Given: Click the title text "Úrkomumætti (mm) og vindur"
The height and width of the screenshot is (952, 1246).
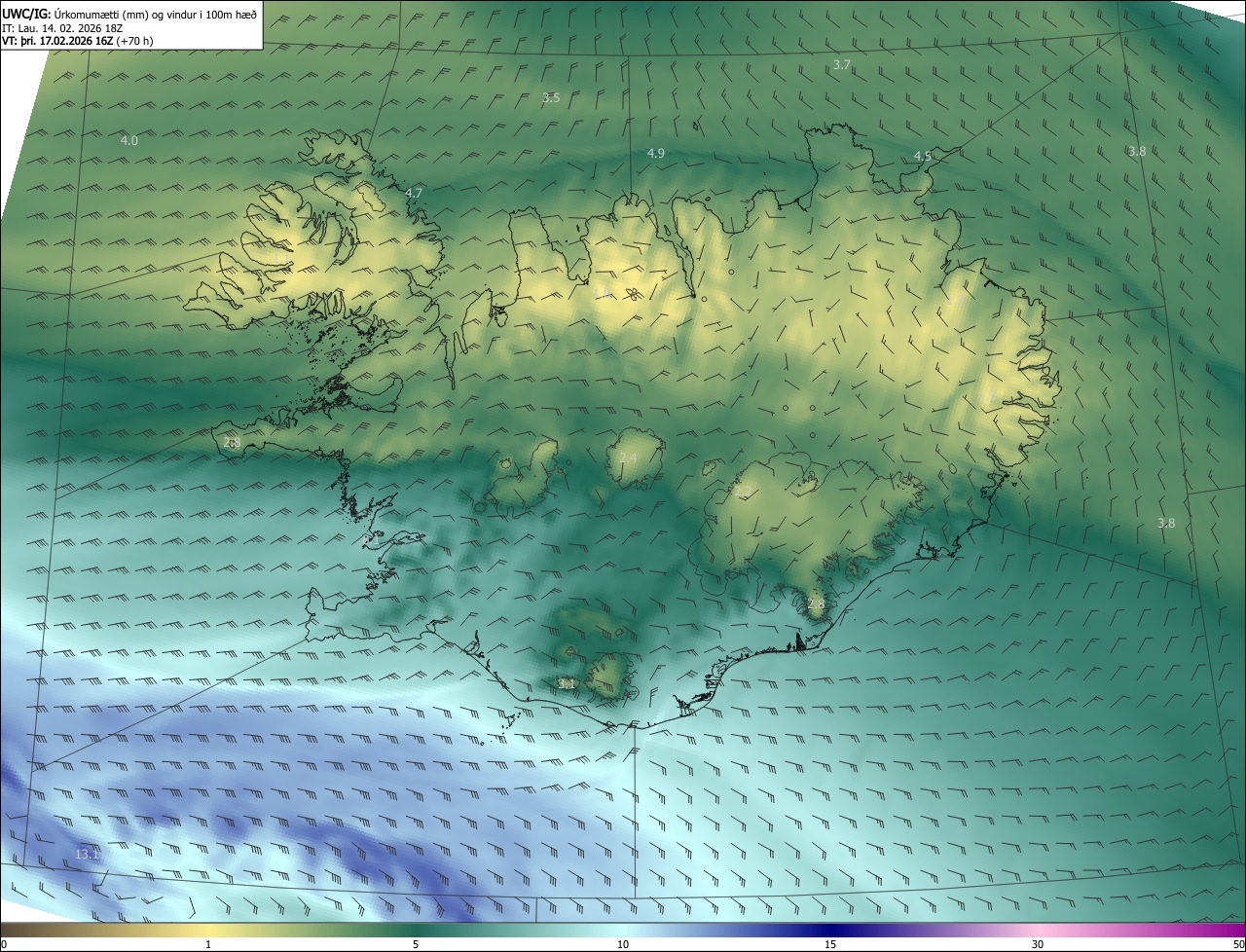Looking at the screenshot, I should tap(127, 14).
